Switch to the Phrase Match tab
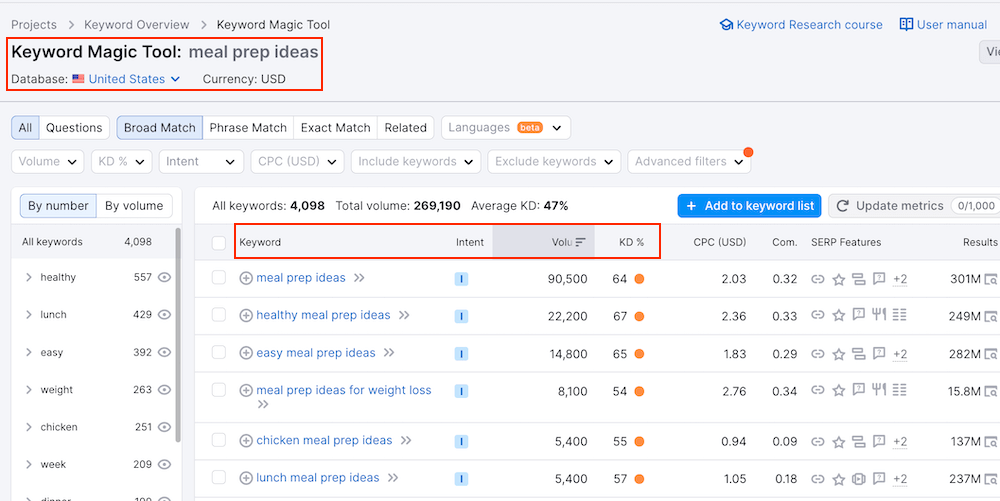Viewport: 1000px width, 501px height. coord(247,128)
